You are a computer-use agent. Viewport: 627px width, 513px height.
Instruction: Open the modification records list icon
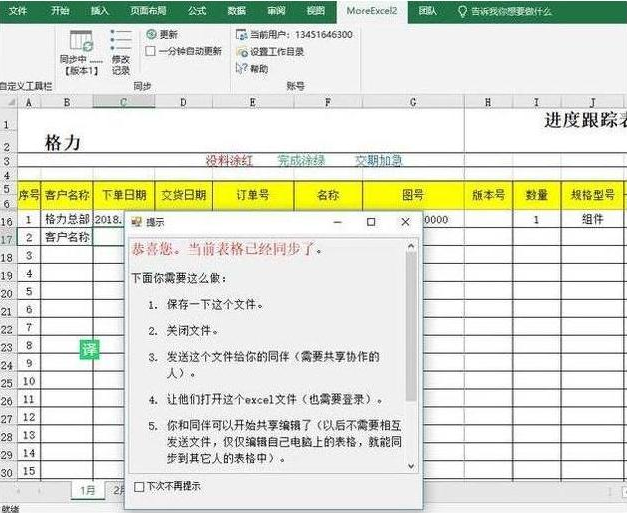[x=121, y=41]
